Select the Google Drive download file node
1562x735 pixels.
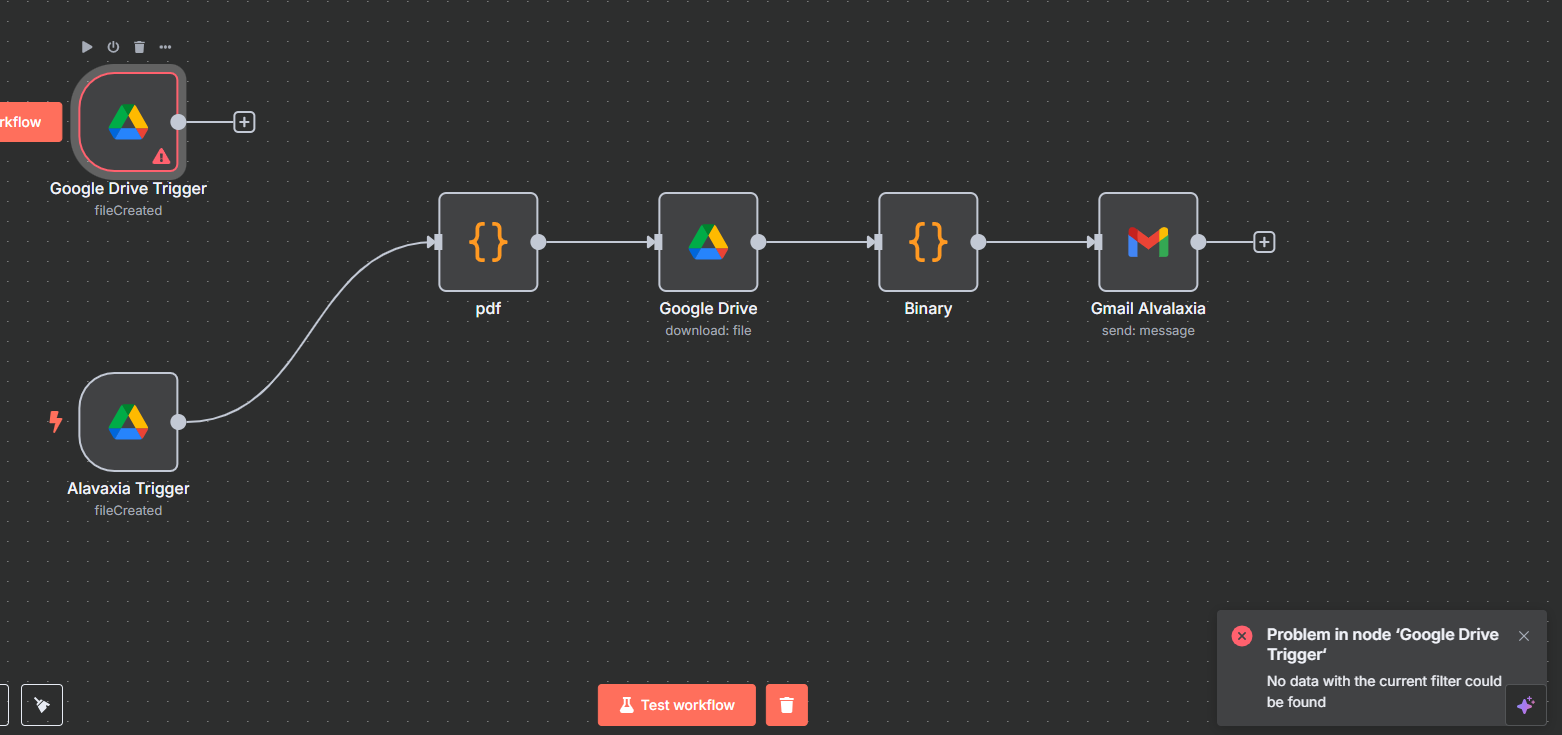(708, 242)
